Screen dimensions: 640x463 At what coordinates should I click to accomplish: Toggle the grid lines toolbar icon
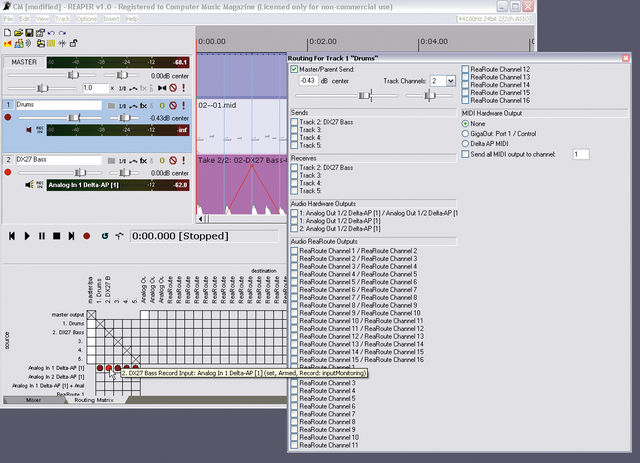click(51, 43)
